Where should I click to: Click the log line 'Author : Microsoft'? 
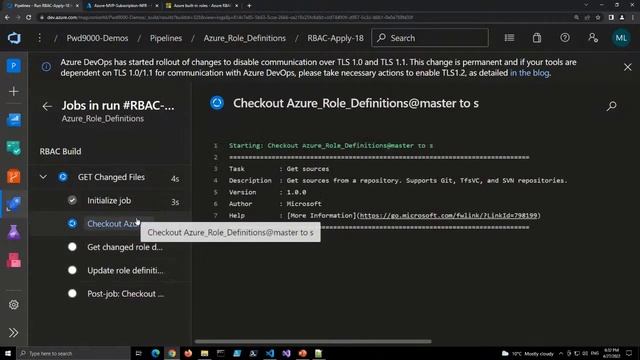pyautogui.click(x=275, y=203)
